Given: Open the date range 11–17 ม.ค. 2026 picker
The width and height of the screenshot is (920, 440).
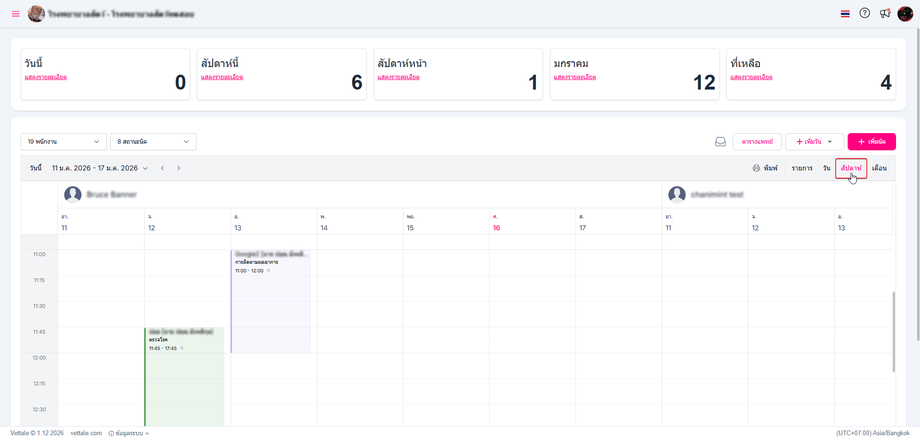Looking at the screenshot, I should pos(99,168).
